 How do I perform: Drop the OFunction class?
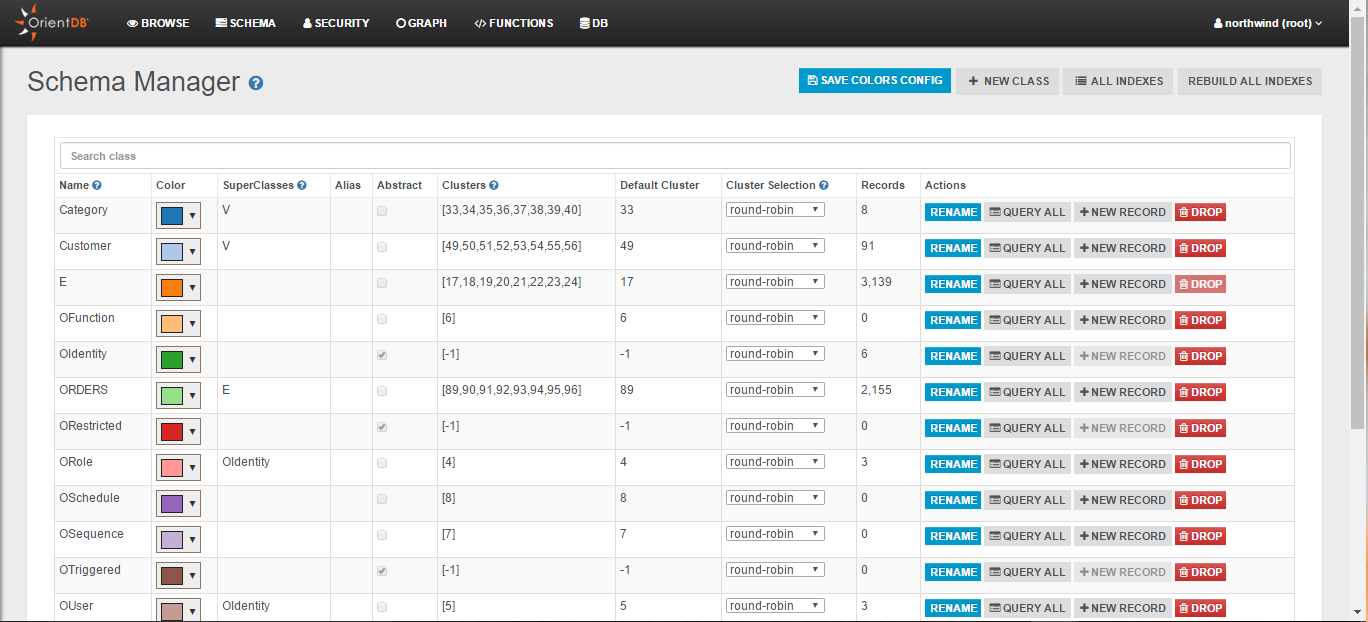pyautogui.click(x=1199, y=320)
